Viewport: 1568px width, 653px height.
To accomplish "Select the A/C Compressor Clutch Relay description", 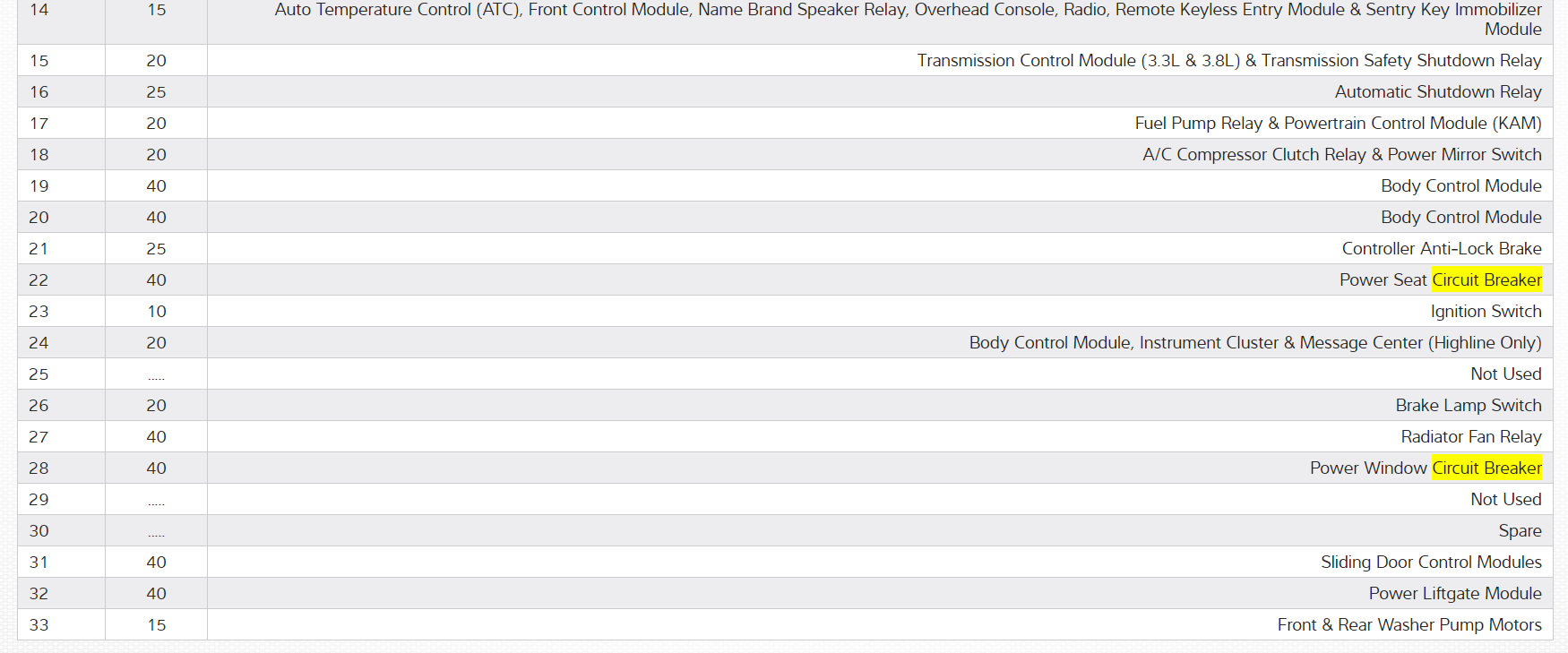I will pyautogui.click(x=1341, y=154).
